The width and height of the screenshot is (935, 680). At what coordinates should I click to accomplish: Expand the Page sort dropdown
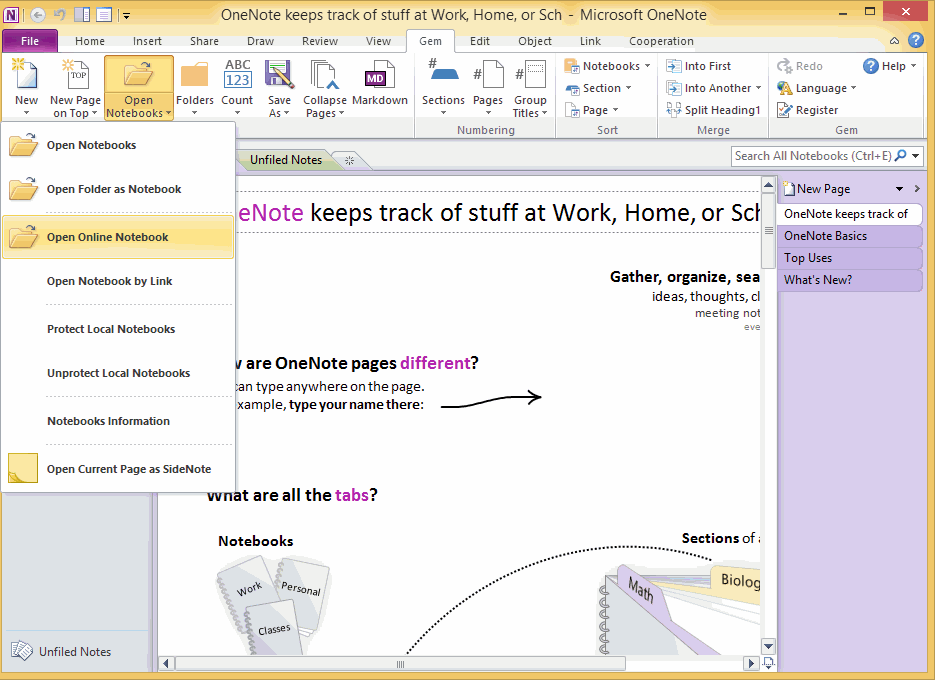[615, 110]
